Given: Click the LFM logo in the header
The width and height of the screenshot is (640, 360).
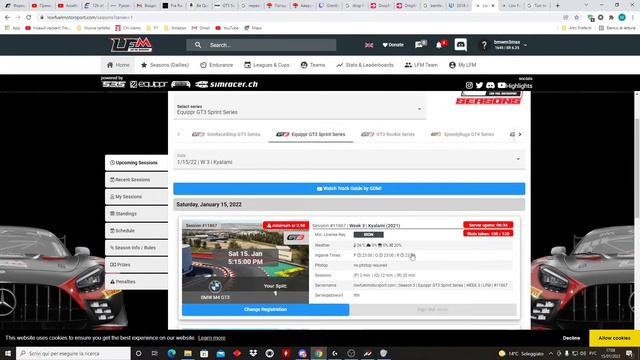Looking at the screenshot, I should point(131,45).
